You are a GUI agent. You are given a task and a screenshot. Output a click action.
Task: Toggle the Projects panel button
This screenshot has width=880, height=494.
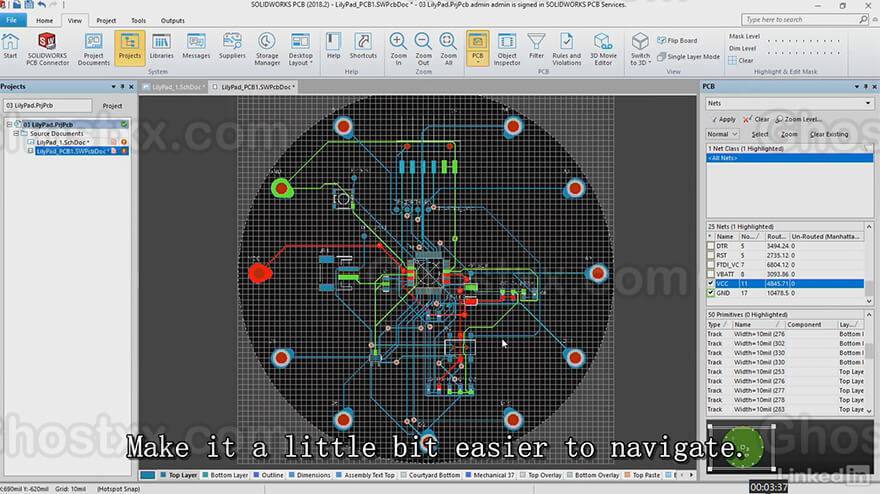130,48
